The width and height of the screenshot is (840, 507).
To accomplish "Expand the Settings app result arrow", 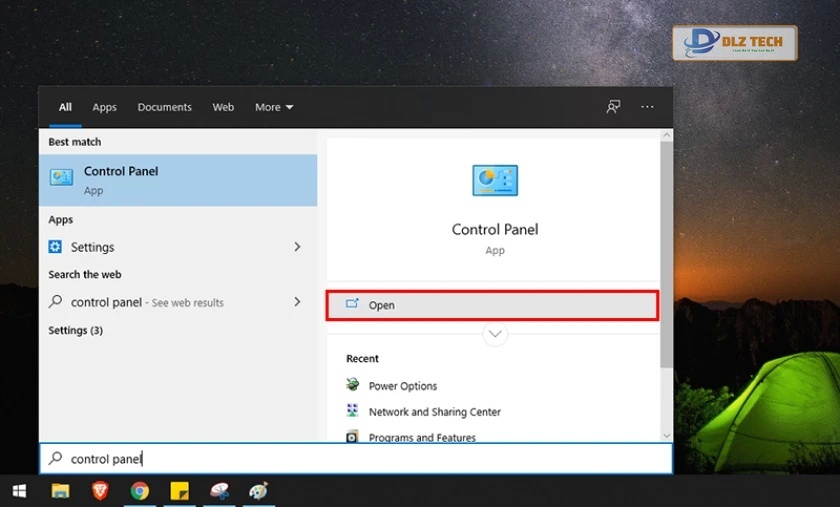I will [297, 247].
